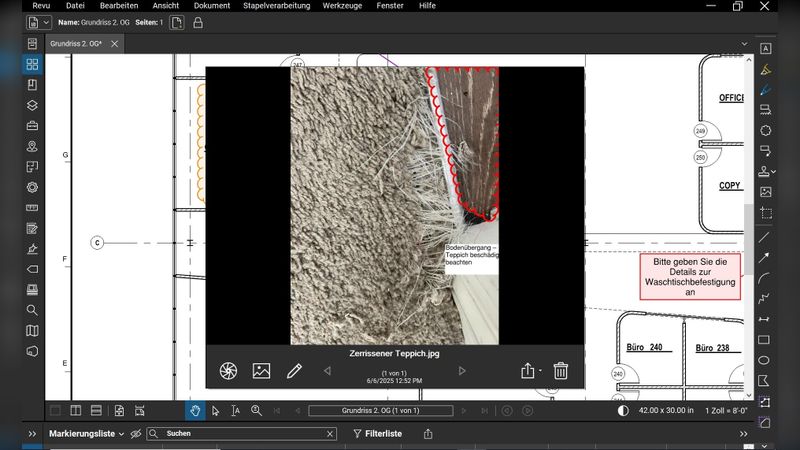Image resolution: width=800 pixels, height=450 pixels.
Task: Enable the Select arrow tool
Action: (x=215, y=411)
